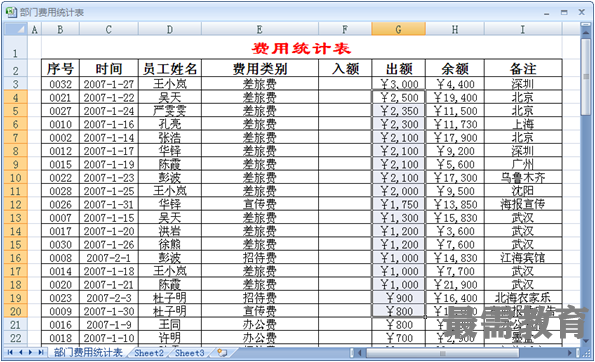Select row 2 header
Screen dimensions: 595x362
coord(15,68)
